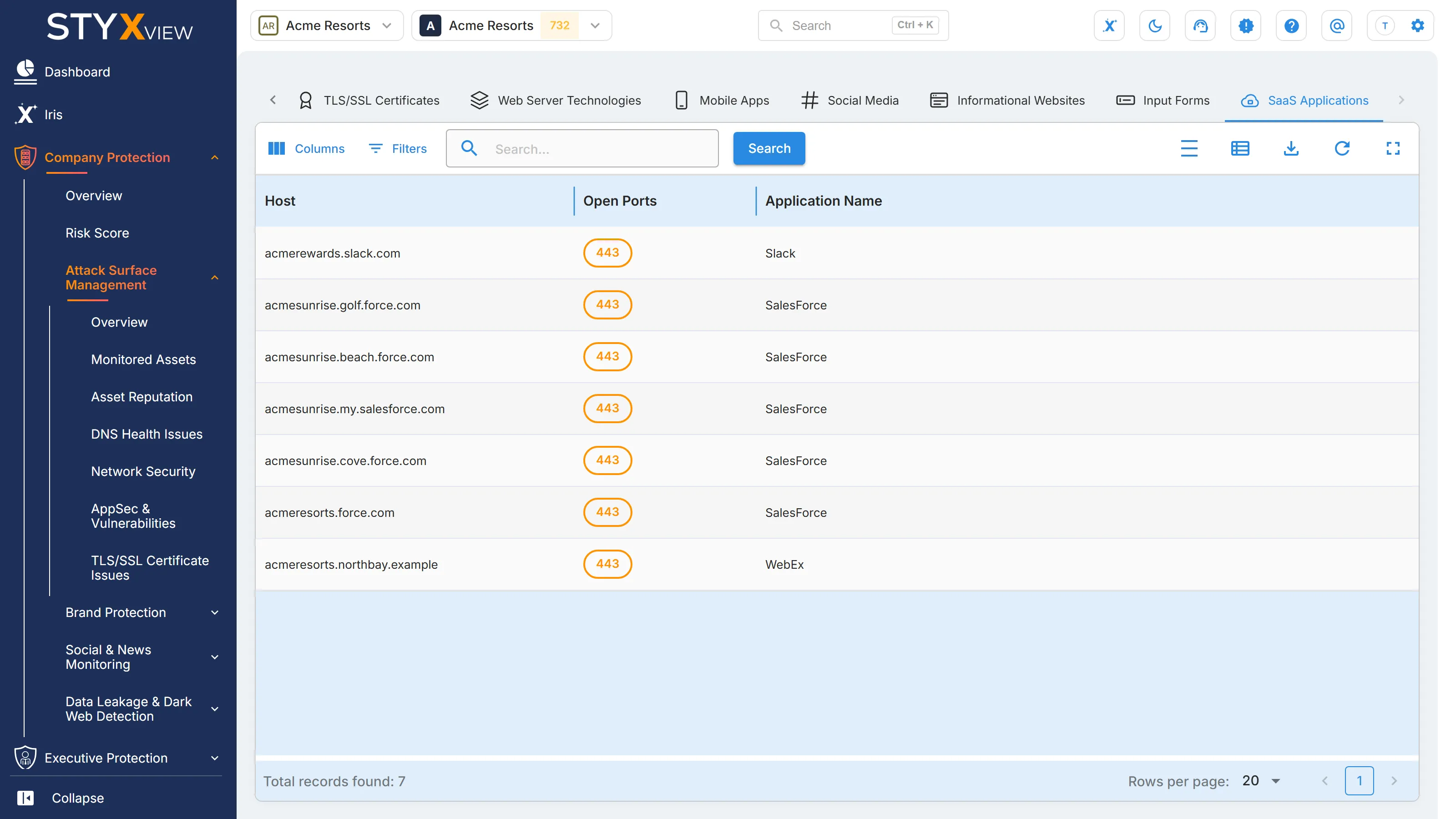This screenshot has height=819, width=1456.
Task: Expand Social & News Monitoring submenu
Action: 215,657
